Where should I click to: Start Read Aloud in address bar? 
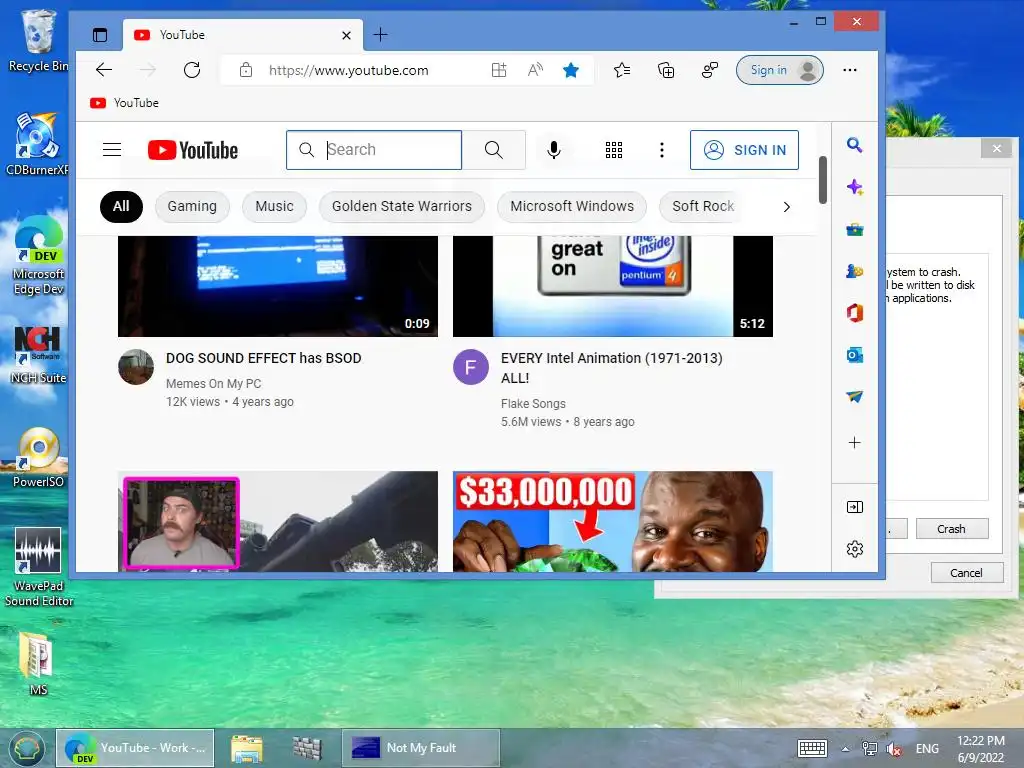pyautogui.click(x=535, y=70)
